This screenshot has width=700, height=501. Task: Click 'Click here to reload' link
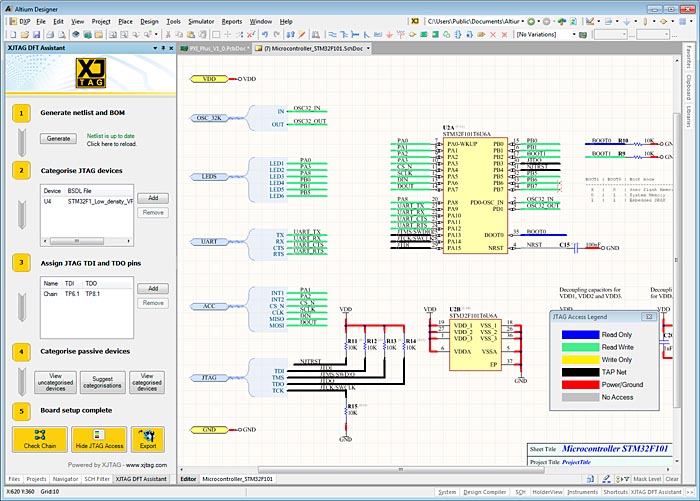pos(112,144)
